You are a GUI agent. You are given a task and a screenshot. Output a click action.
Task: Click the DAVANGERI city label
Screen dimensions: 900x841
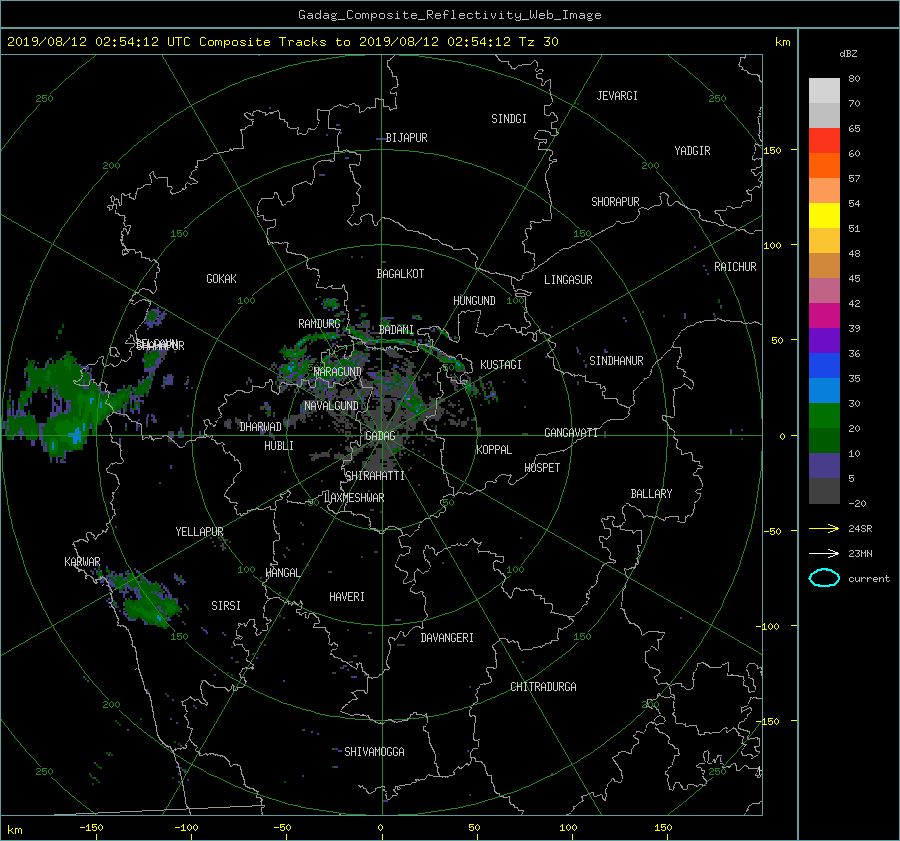(447, 638)
